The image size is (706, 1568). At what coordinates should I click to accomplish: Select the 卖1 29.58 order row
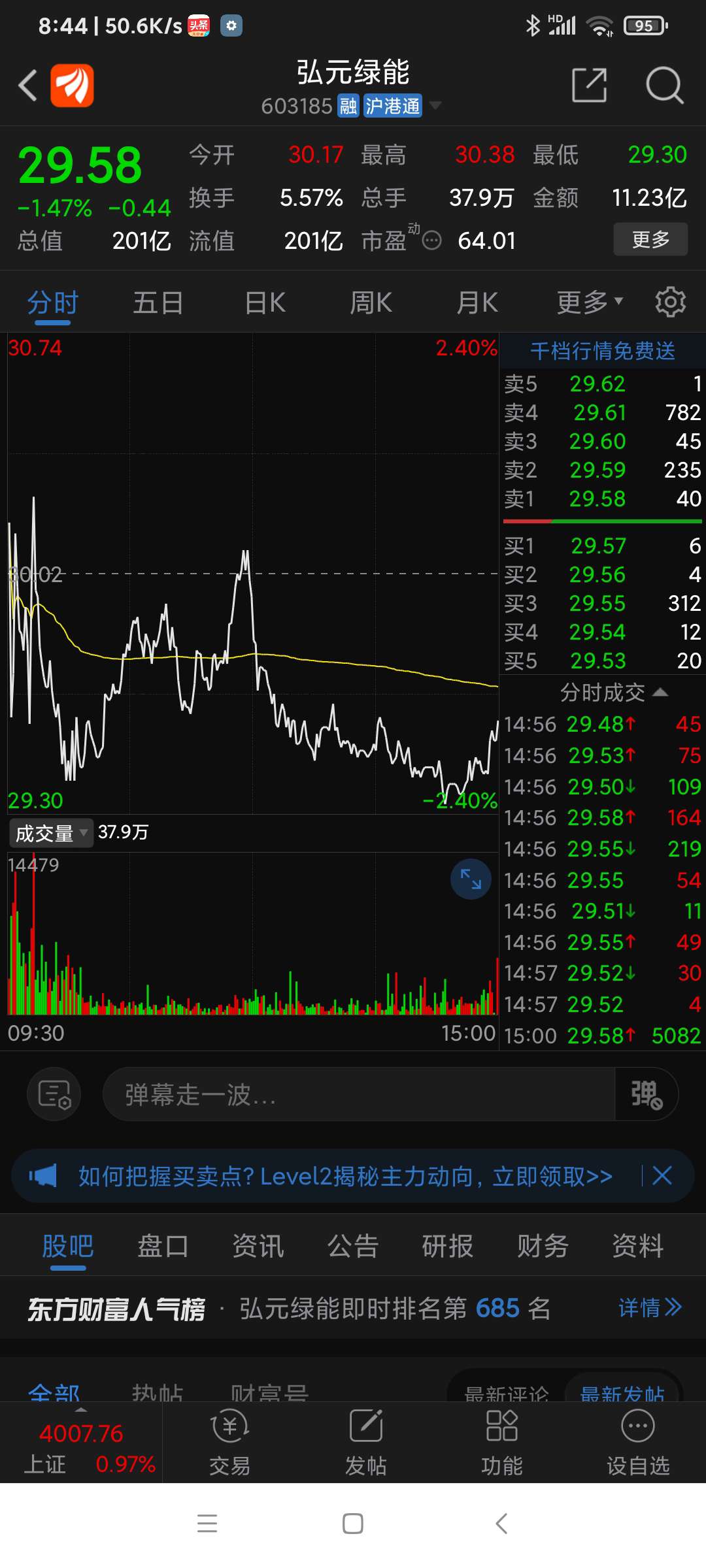pos(602,499)
